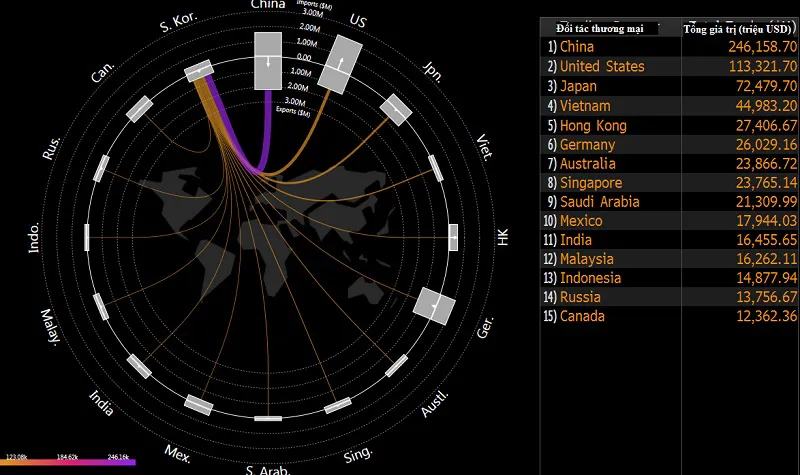Screen dimensions: 800x475
Task: Click the color scale legend bar
Action: [68, 462]
